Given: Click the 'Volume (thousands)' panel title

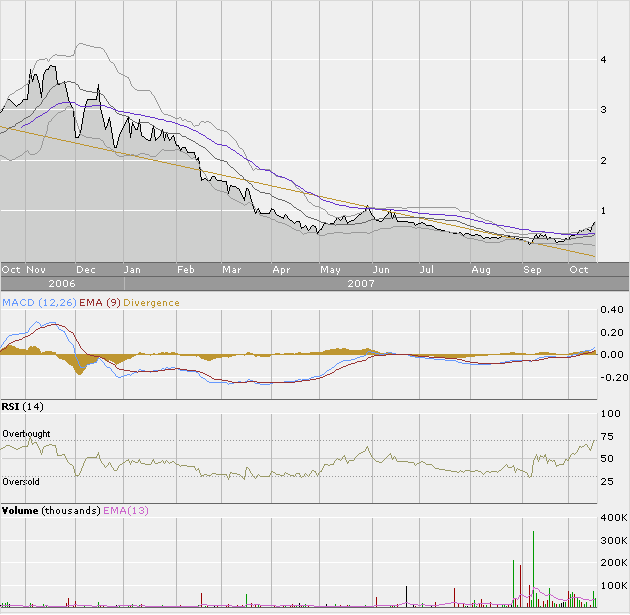Looking at the screenshot, I should coord(51,511).
